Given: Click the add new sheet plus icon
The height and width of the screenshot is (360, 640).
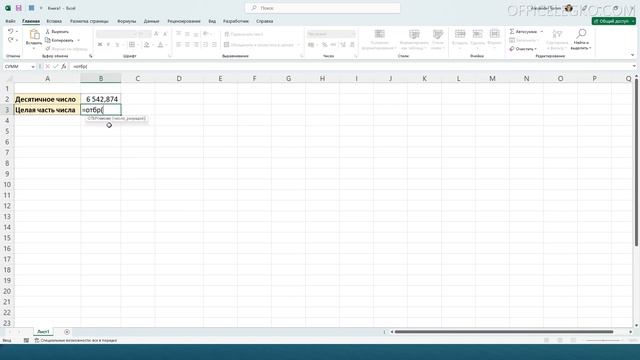Looking at the screenshot, I should click(x=67, y=332).
